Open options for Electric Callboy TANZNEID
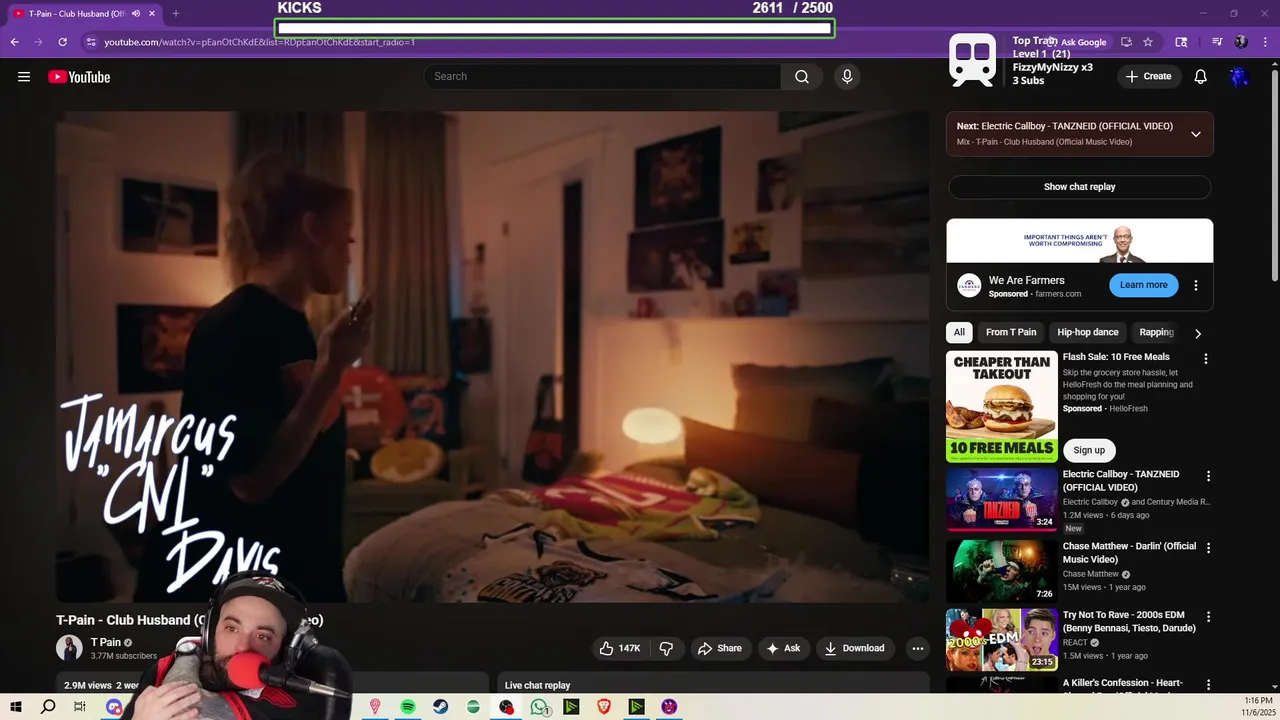 (x=1208, y=476)
